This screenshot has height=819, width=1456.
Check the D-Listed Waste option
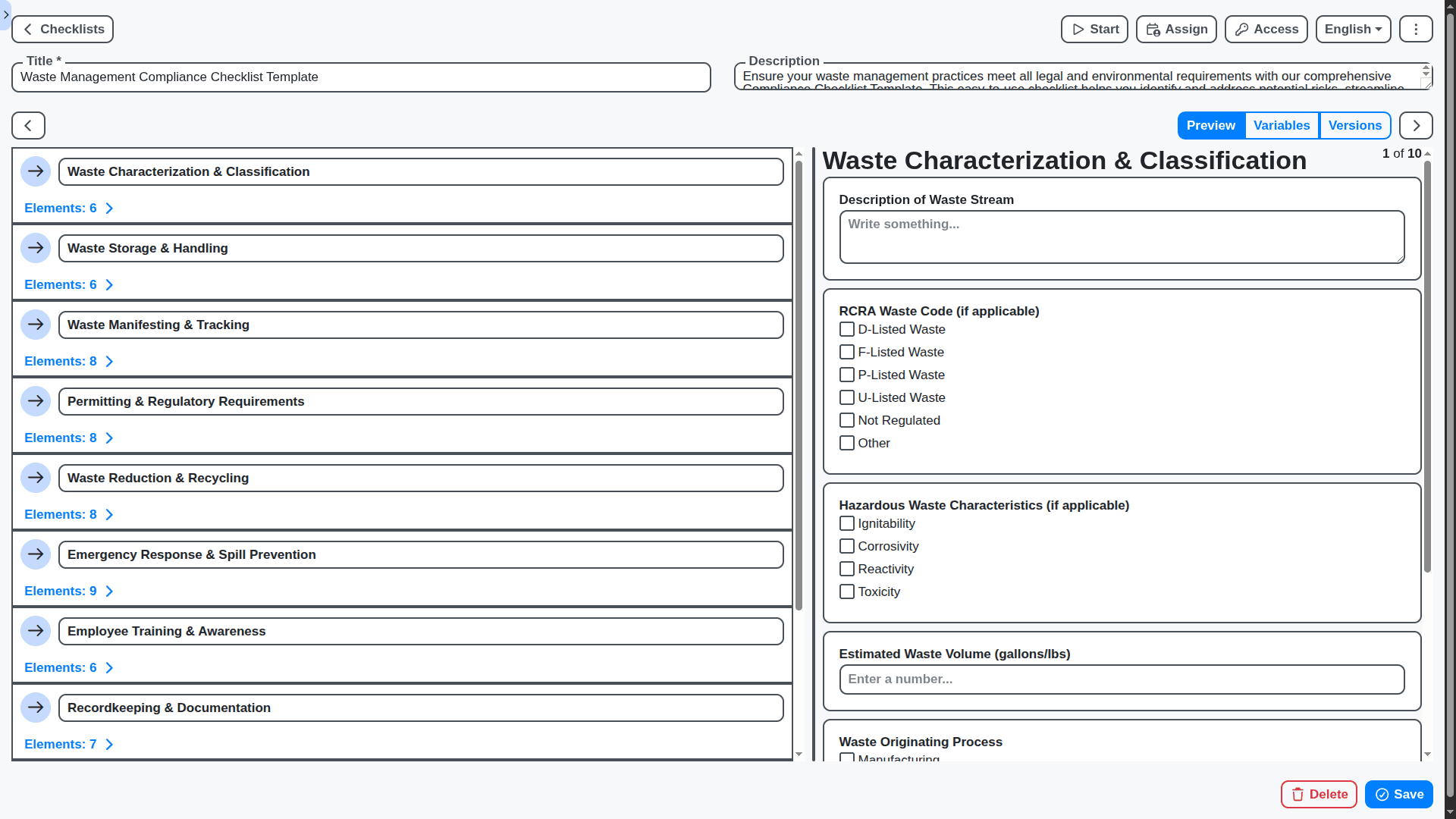pyautogui.click(x=847, y=329)
